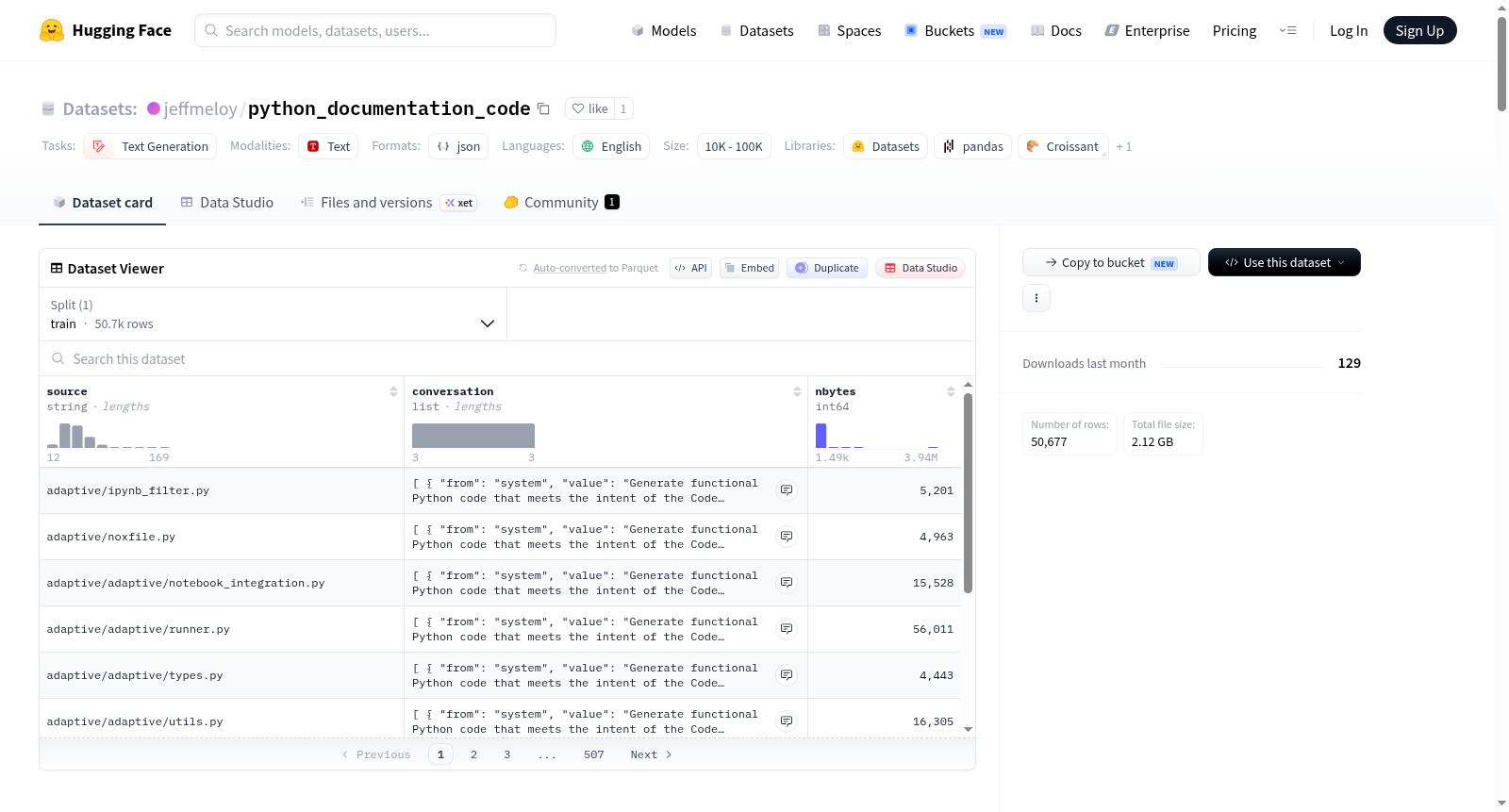This screenshot has height=812, width=1509.
Task: Open conversation viewer for ipynb_filter.py row
Action: click(x=787, y=490)
